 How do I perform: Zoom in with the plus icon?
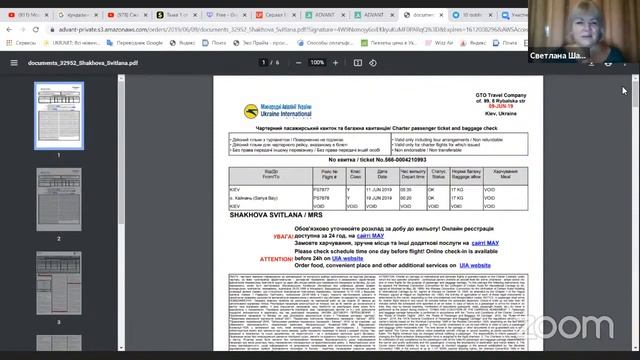pos(336,63)
